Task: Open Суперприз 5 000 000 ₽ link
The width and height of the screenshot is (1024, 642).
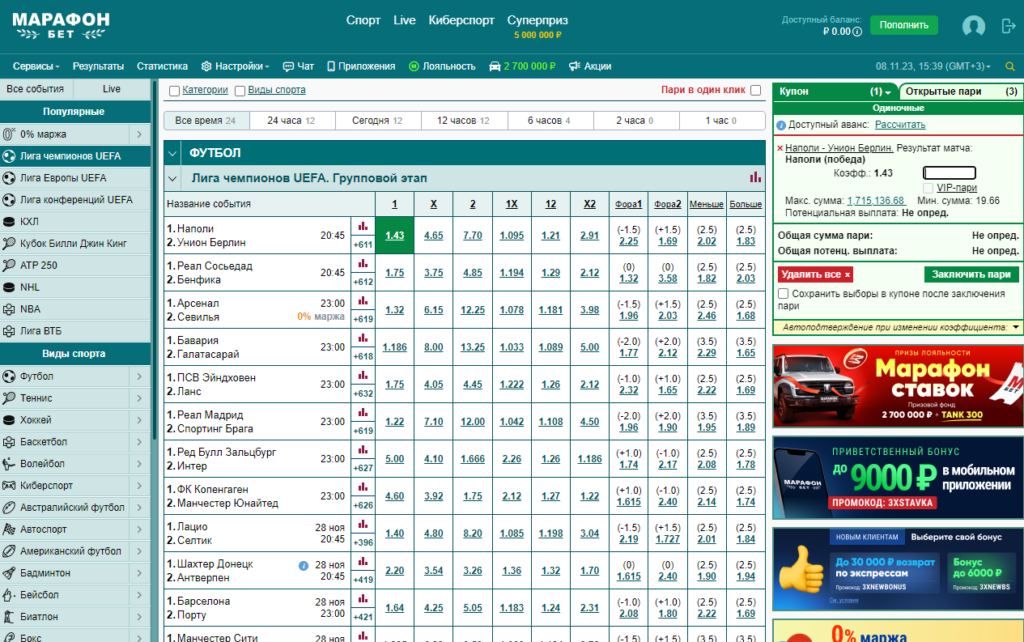Action: (x=537, y=27)
